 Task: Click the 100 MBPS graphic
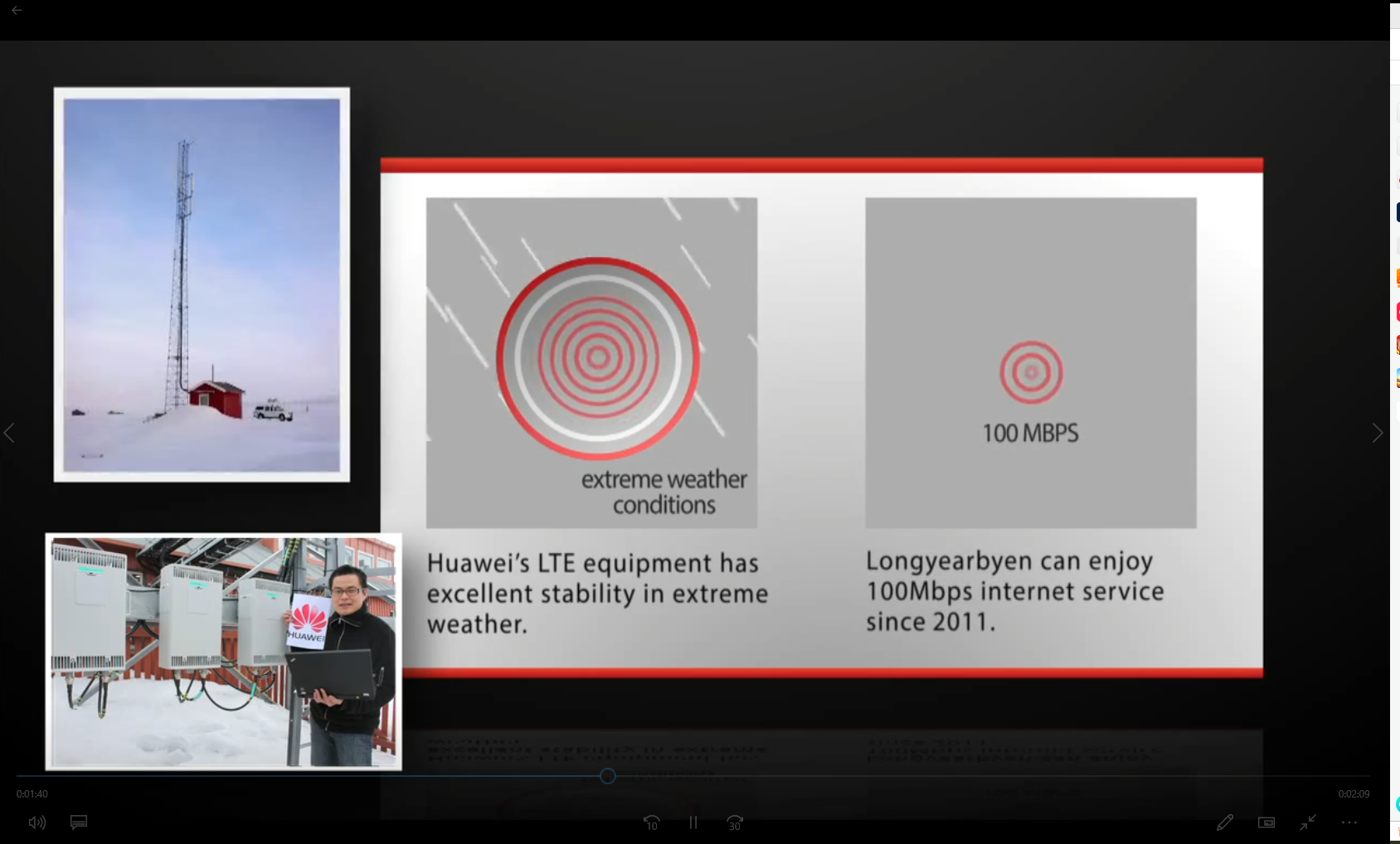[x=1031, y=362]
